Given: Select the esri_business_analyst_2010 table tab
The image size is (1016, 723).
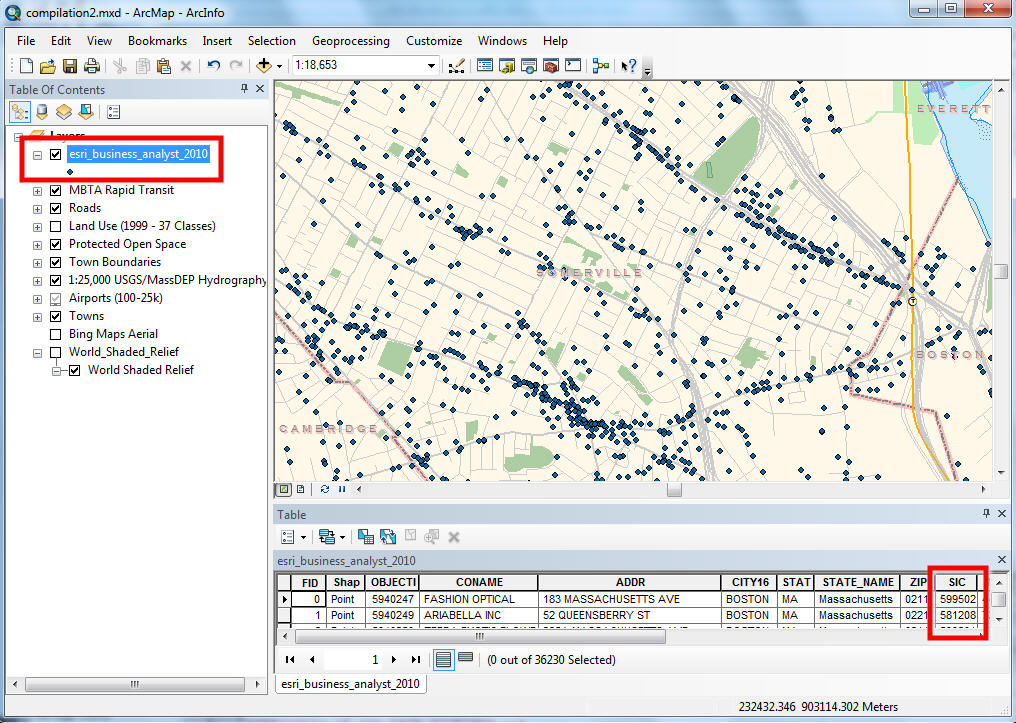Looking at the screenshot, I should click(x=351, y=684).
